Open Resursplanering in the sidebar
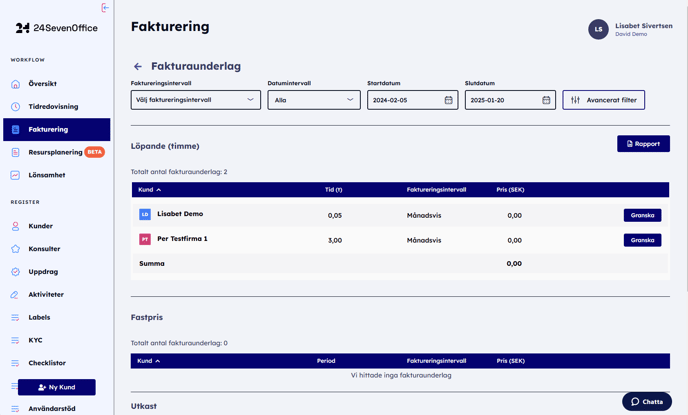The height and width of the screenshot is (415, 688). coord(55,152)
